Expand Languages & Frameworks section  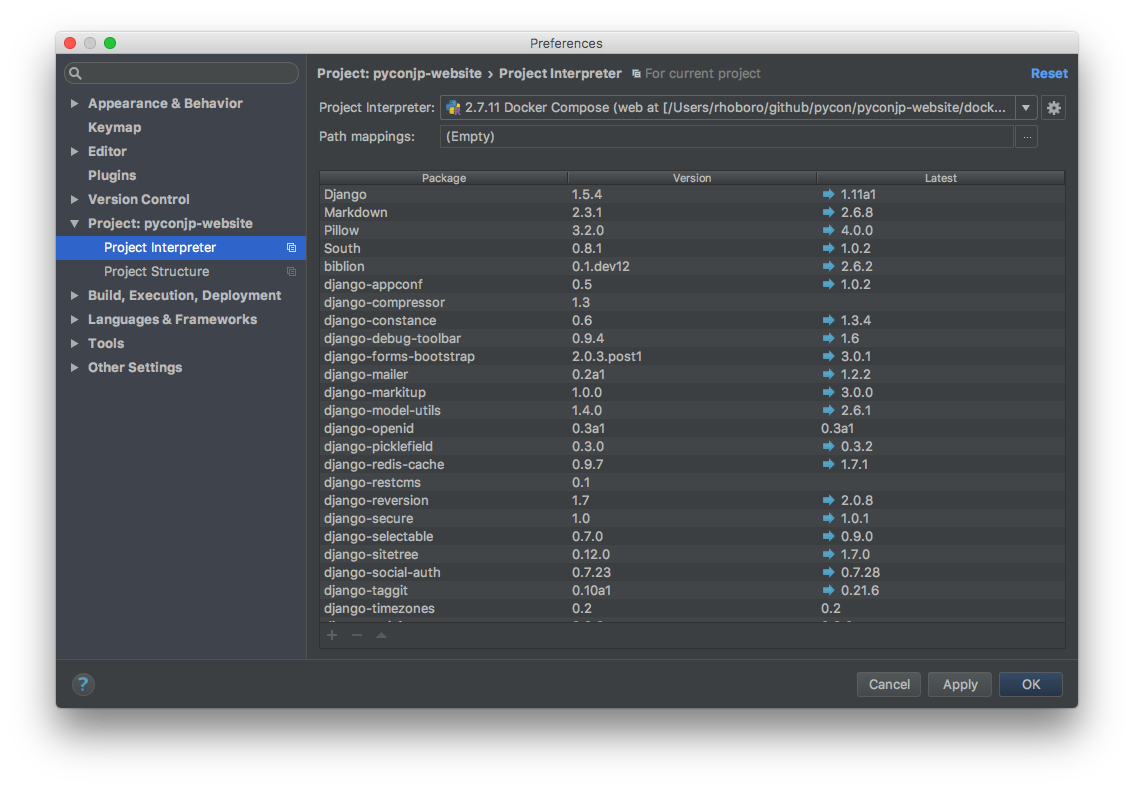pos(74,320)
